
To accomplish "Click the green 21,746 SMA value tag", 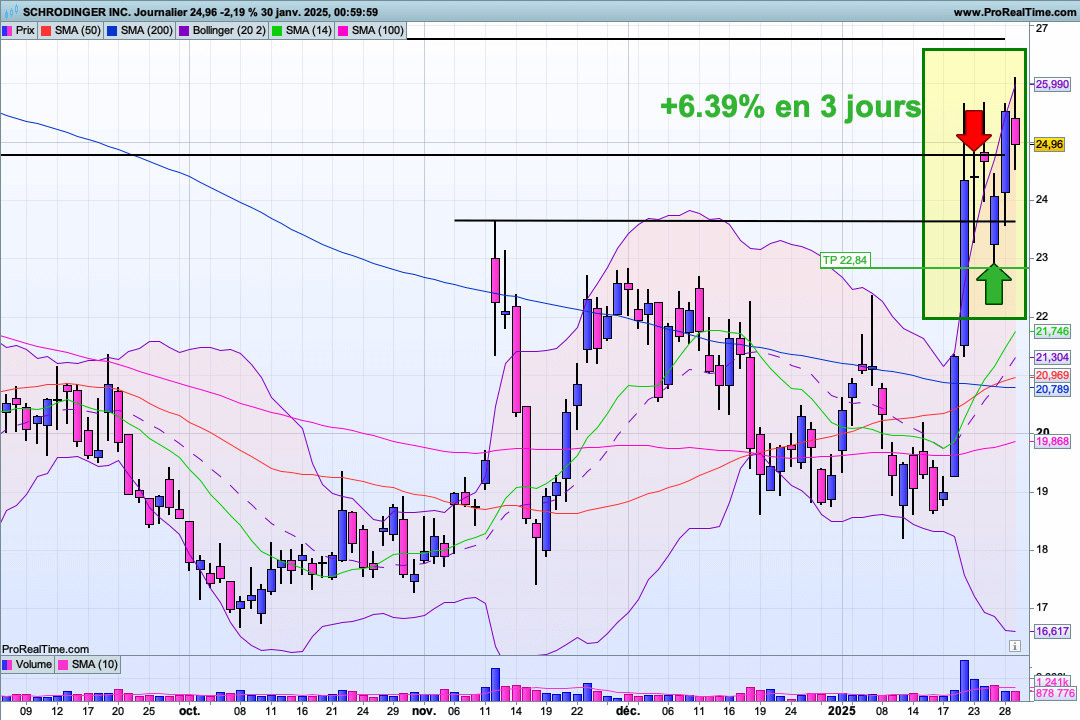I will 1052,331.
